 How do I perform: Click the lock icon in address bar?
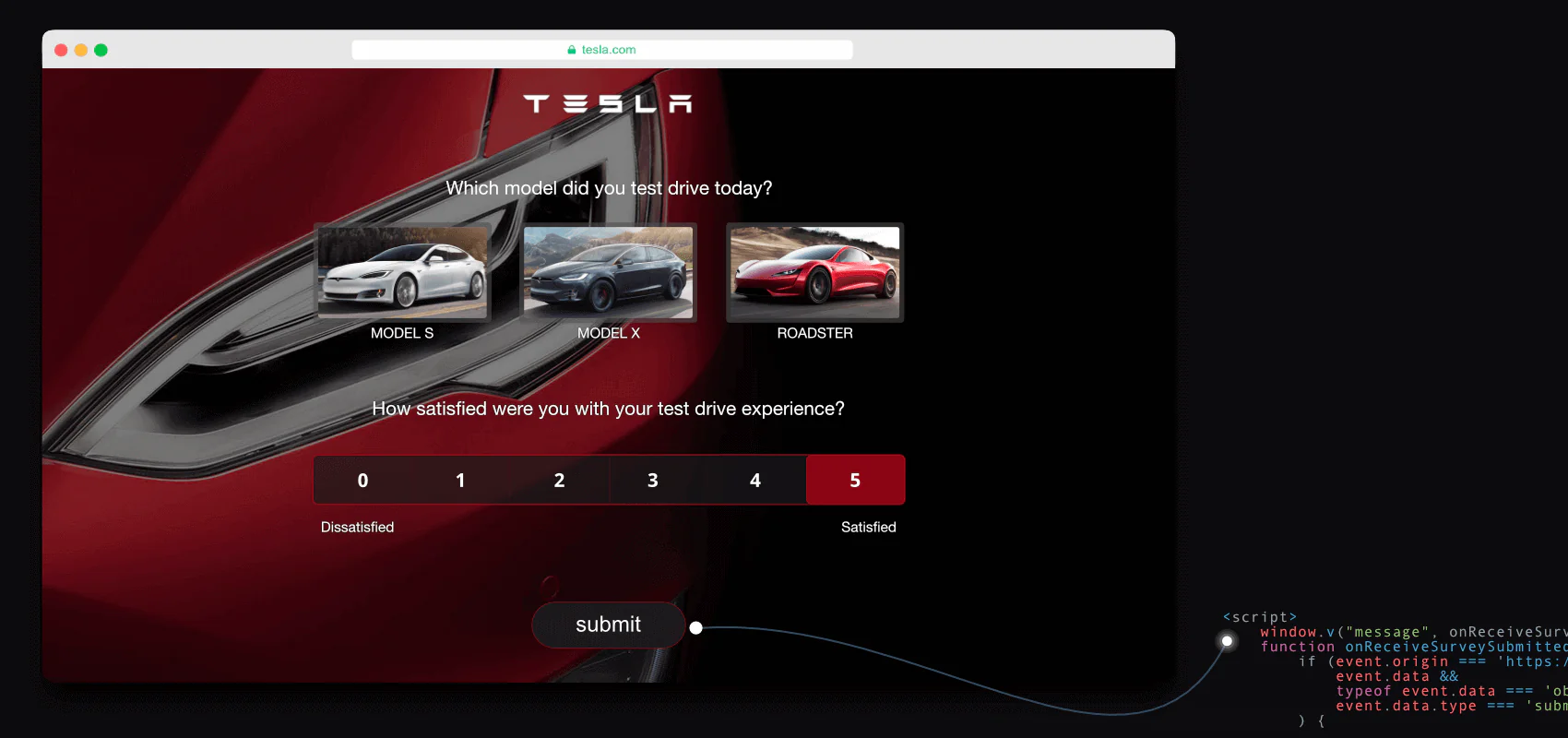click(572, 50)
